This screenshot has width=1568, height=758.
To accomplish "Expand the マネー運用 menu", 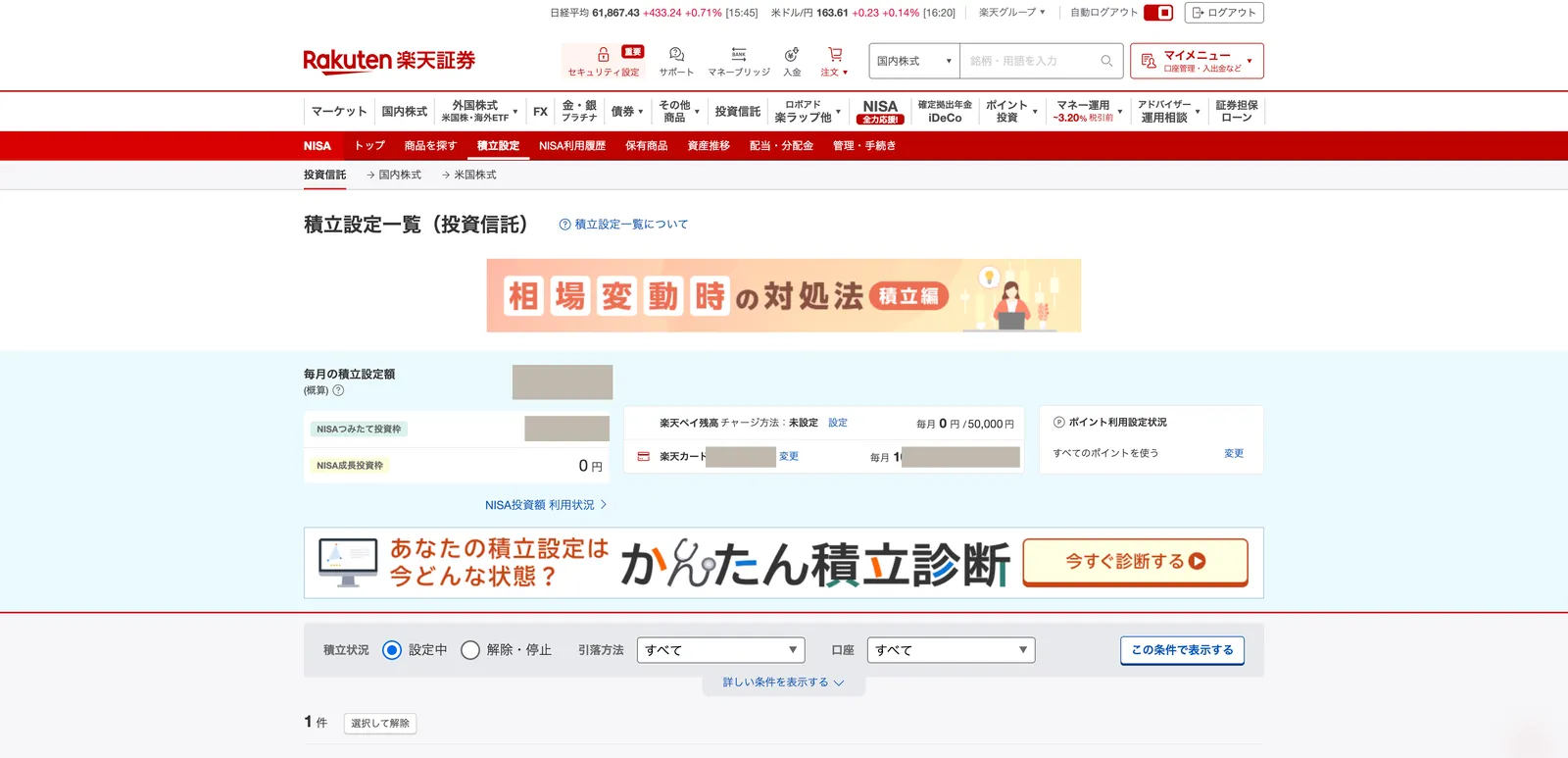I will tap(1089, 111).
